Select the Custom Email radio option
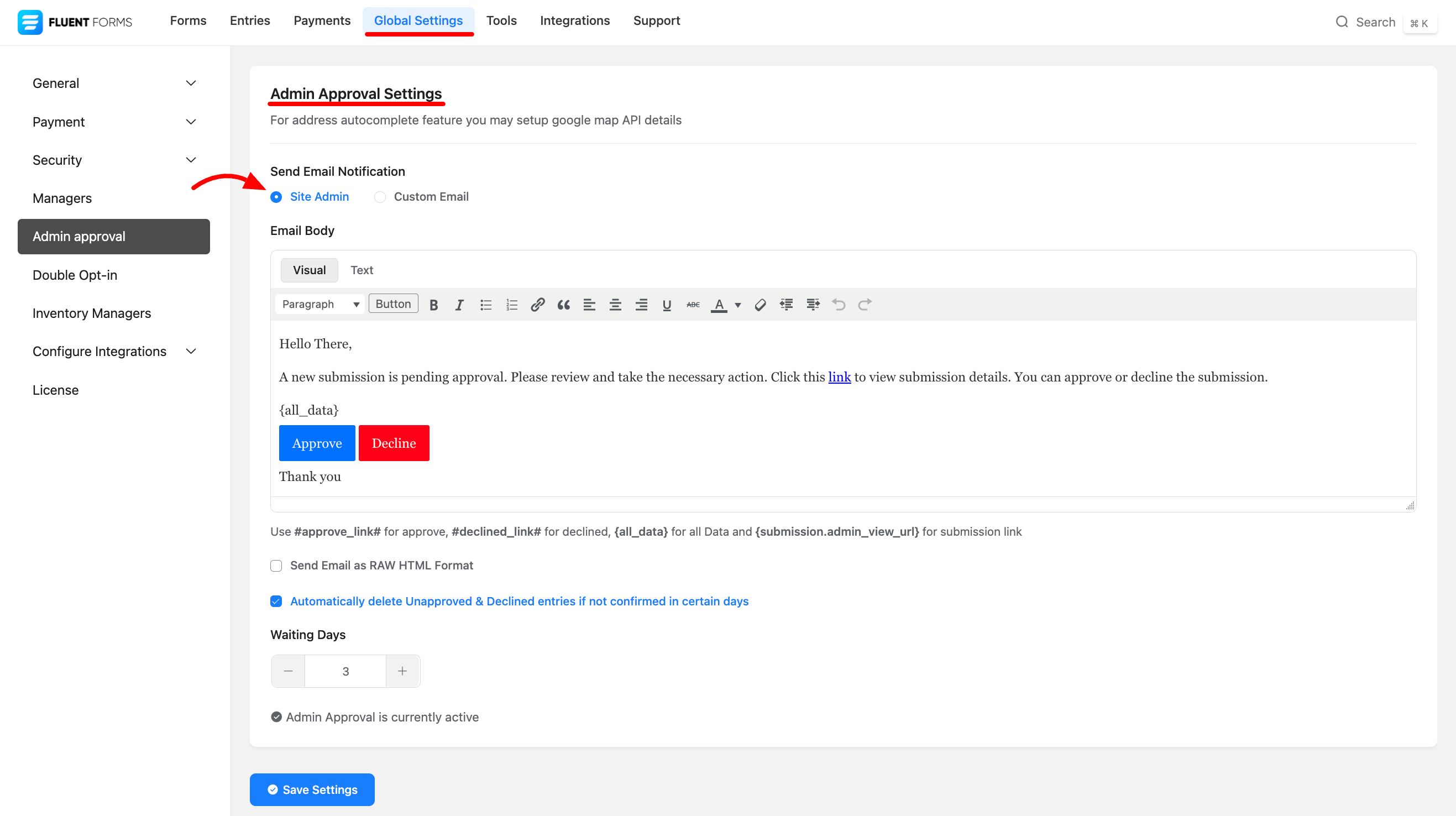Image resolution: width=1456 pixels, height=816 pixels. (380, 197)
